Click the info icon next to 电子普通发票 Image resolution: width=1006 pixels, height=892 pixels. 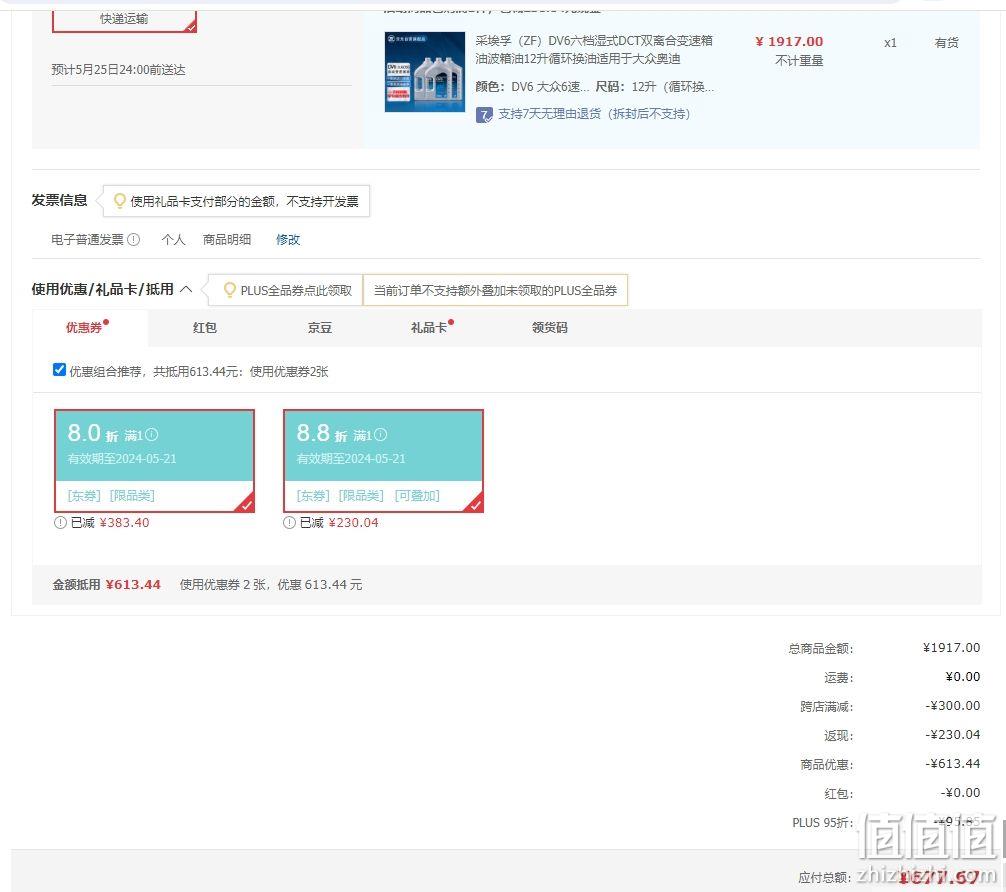coord(133,239)
